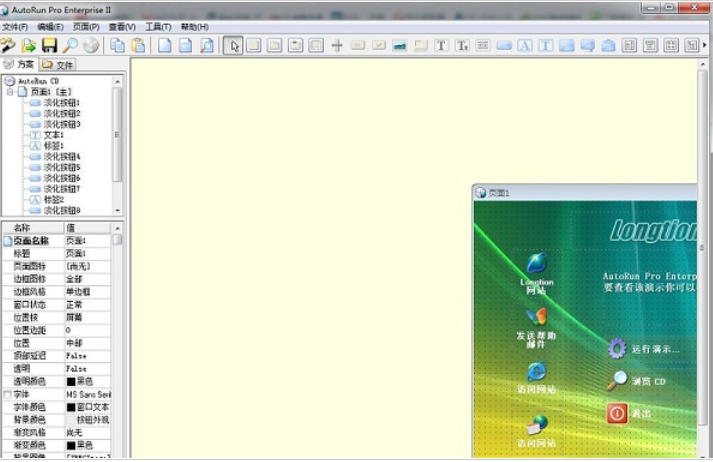This screenshot has width=713, height=462.
Task: Select the crosshair plus tool
Action: tap(337, 45)
